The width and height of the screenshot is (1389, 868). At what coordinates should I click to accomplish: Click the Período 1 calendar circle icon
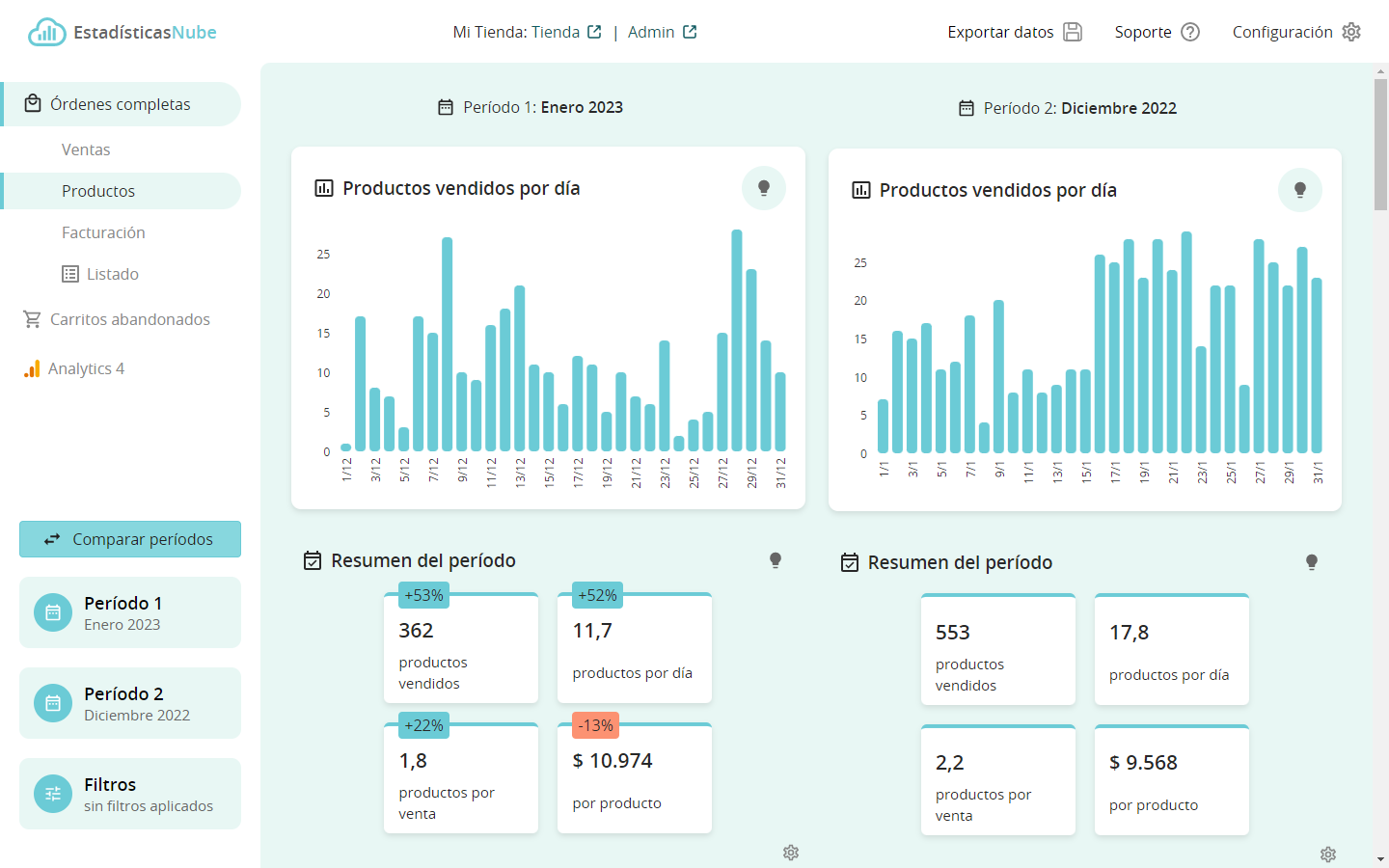click(53, 612)
